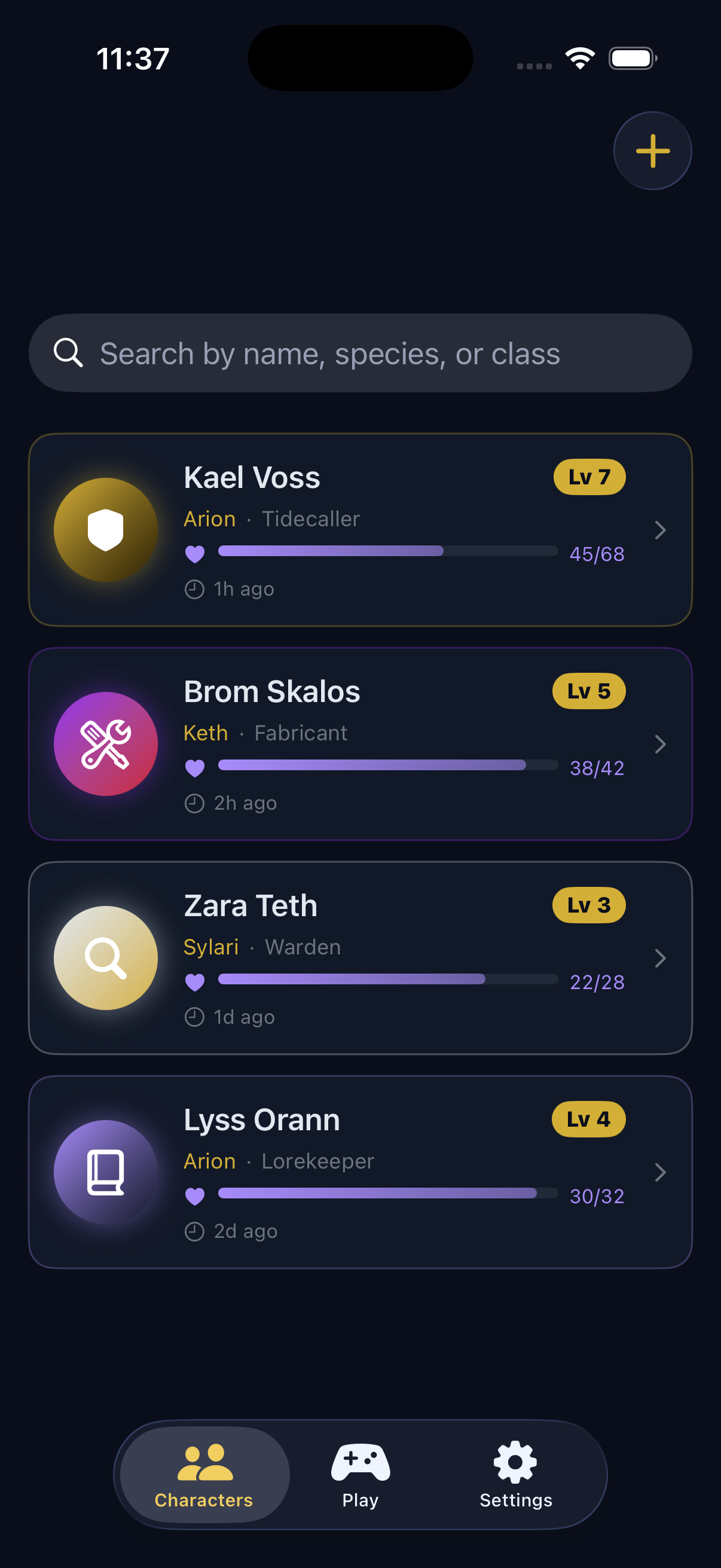The height and width of the screenshot is (1568, 721).
Task: Tap Brom Skalos's wrench and screwdriver avatar
Action: coord(106,744)
